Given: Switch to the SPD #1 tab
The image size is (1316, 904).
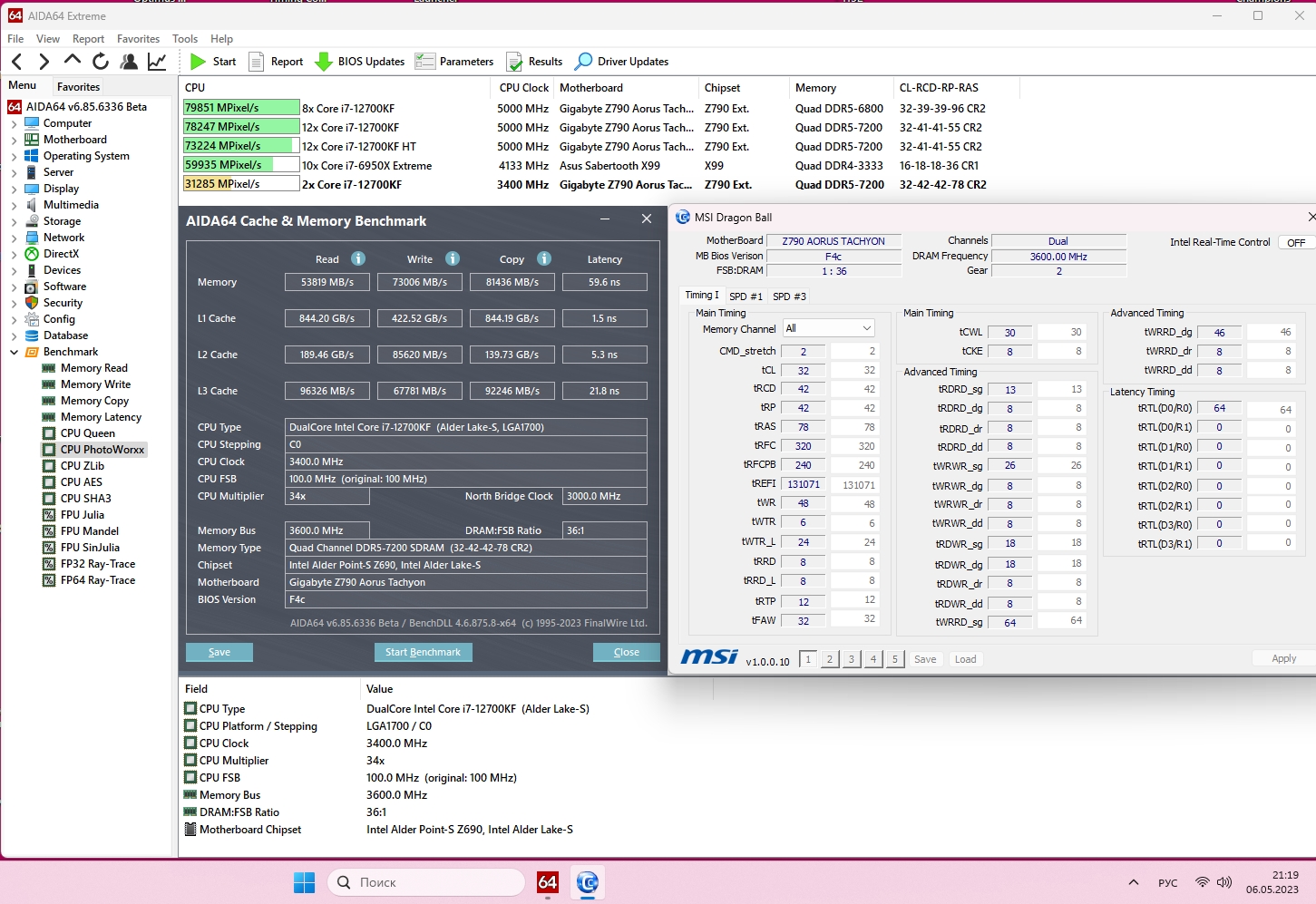Looking at the screenshot, I should [746, 296].
